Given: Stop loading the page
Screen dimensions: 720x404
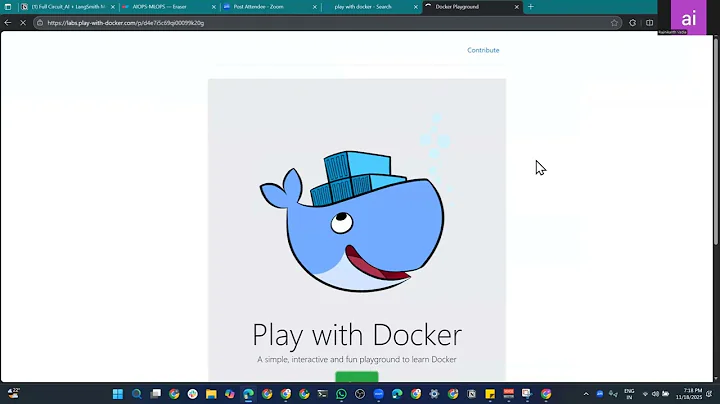Looking at the screenshot, I should 23,22.
